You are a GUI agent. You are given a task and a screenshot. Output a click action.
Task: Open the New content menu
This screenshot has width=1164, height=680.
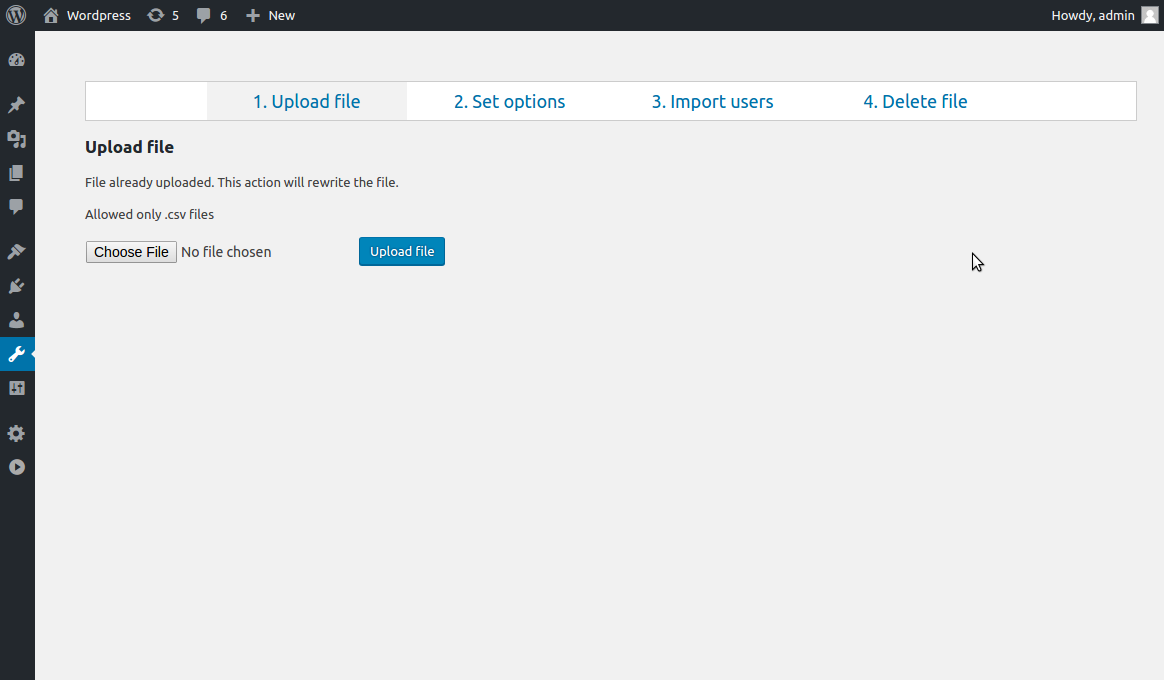coord(270,16)
